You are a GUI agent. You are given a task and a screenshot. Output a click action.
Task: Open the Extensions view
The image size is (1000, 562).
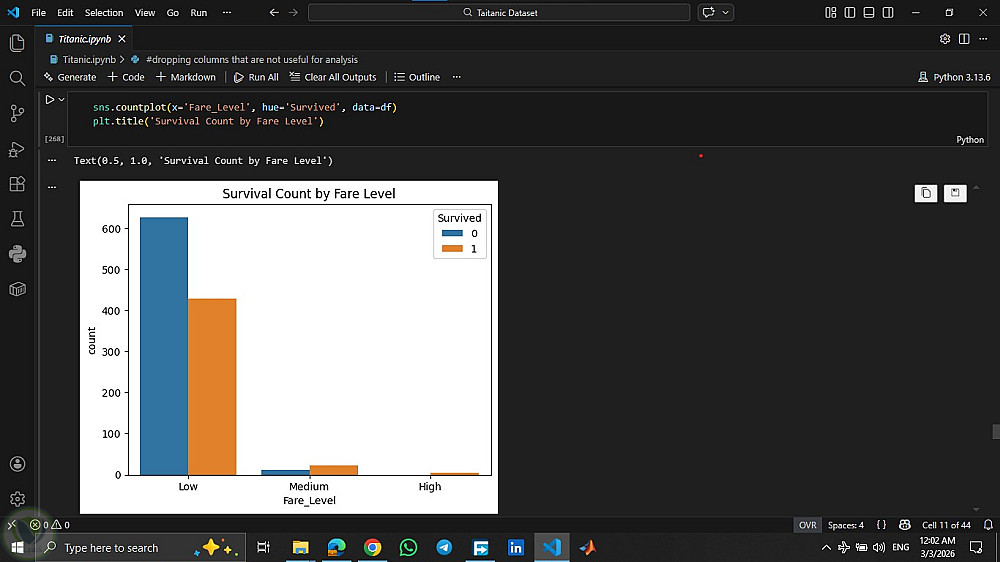point(17,184)
